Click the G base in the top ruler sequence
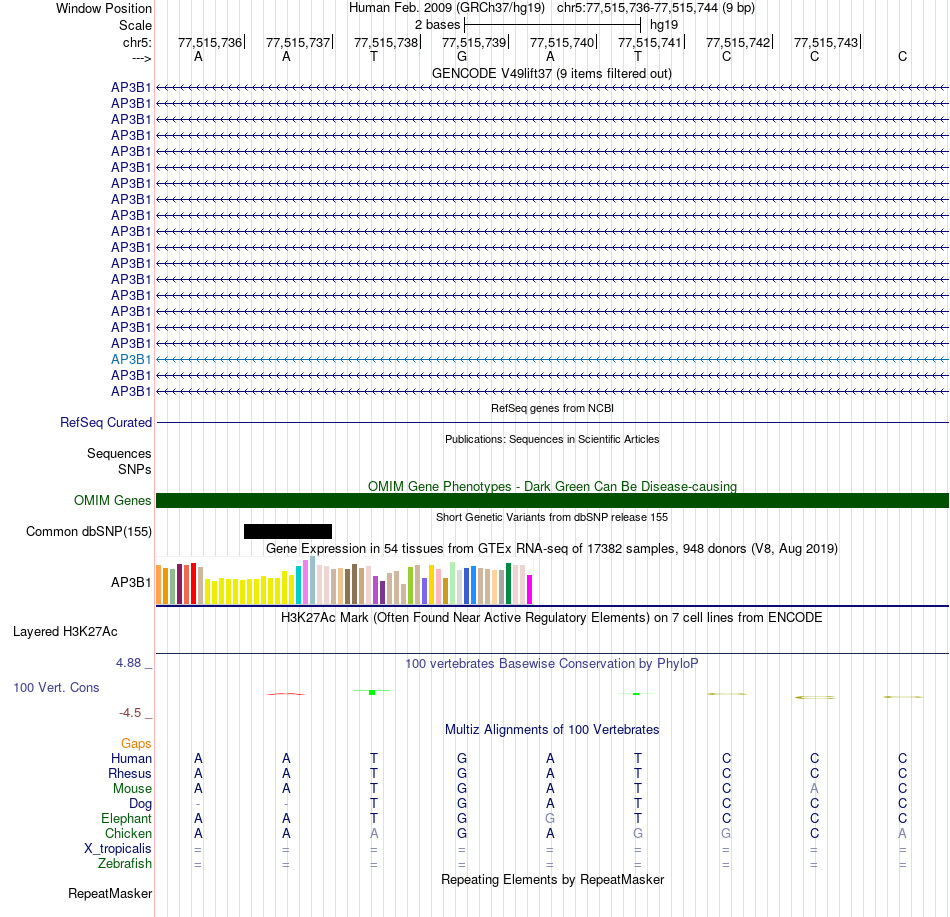The image size is (950, 917). (462, 56)
